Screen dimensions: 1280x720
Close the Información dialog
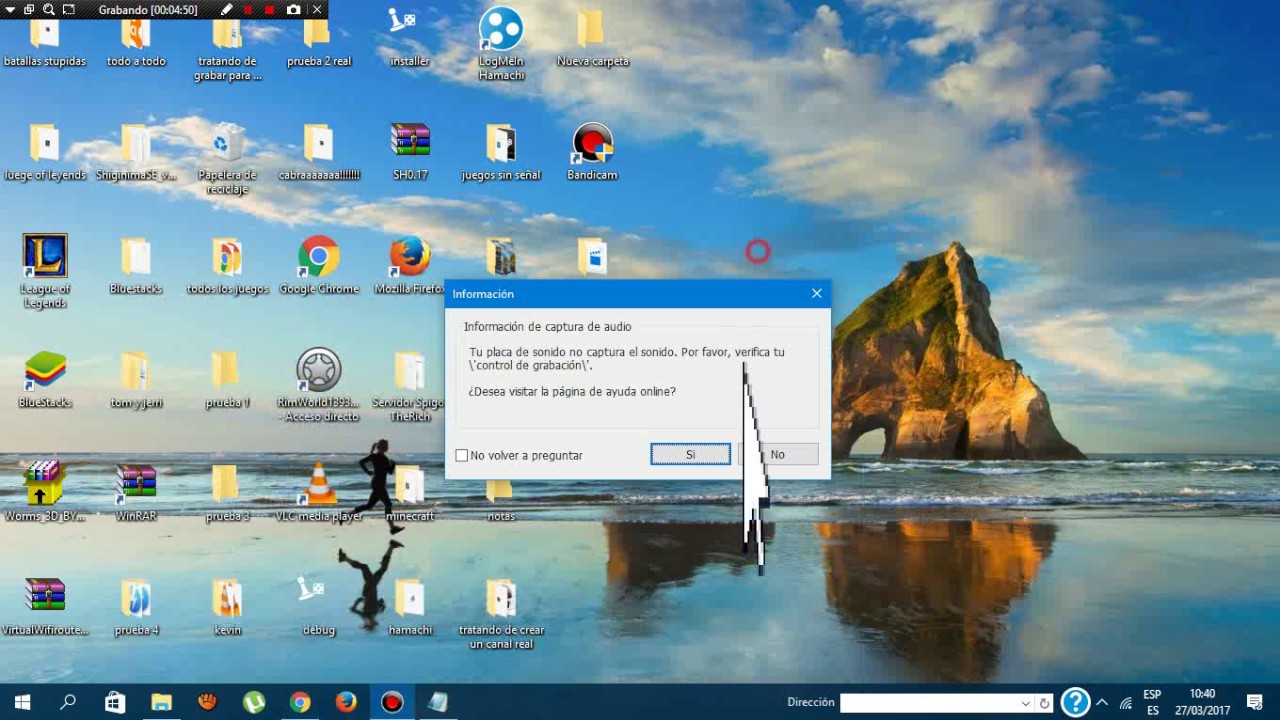click(x=816, y=293)
